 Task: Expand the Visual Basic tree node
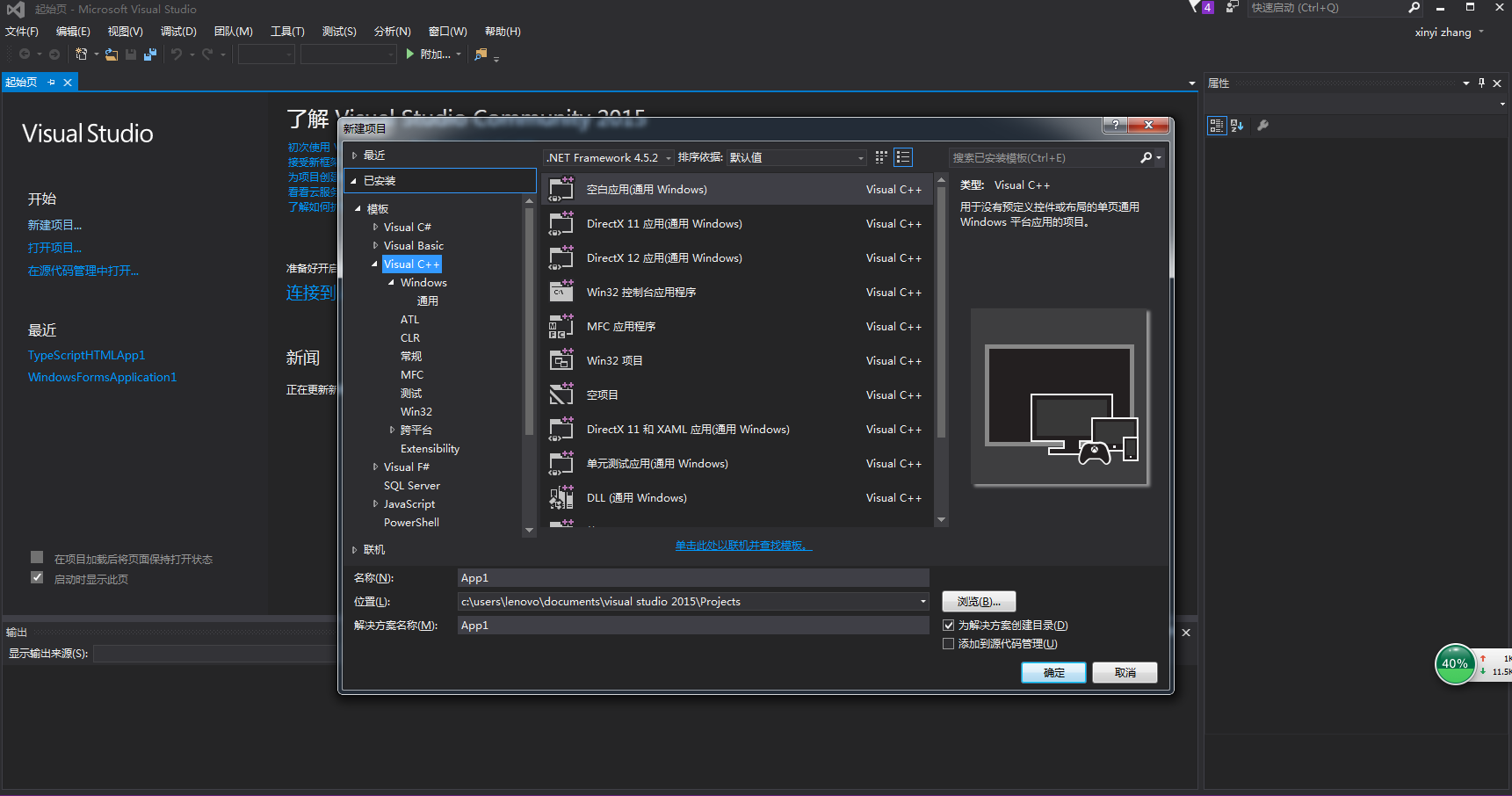(x=376, y=245)
